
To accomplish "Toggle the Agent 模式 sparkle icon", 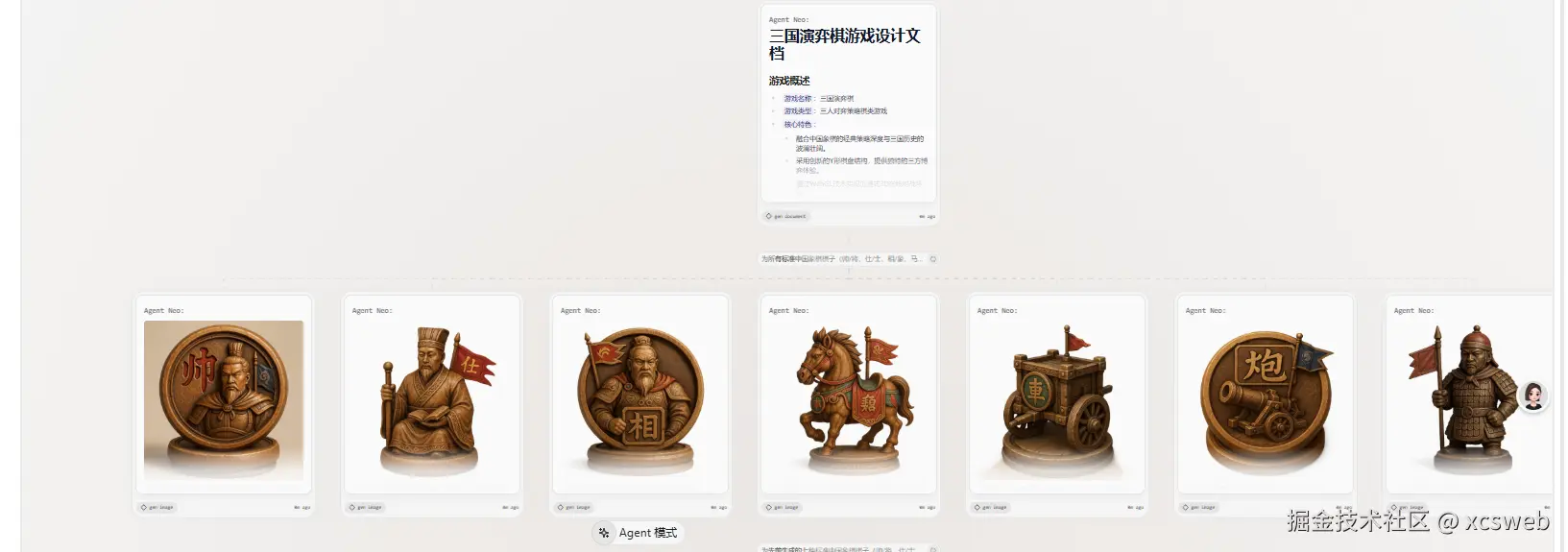I will (x=604, y=533).
